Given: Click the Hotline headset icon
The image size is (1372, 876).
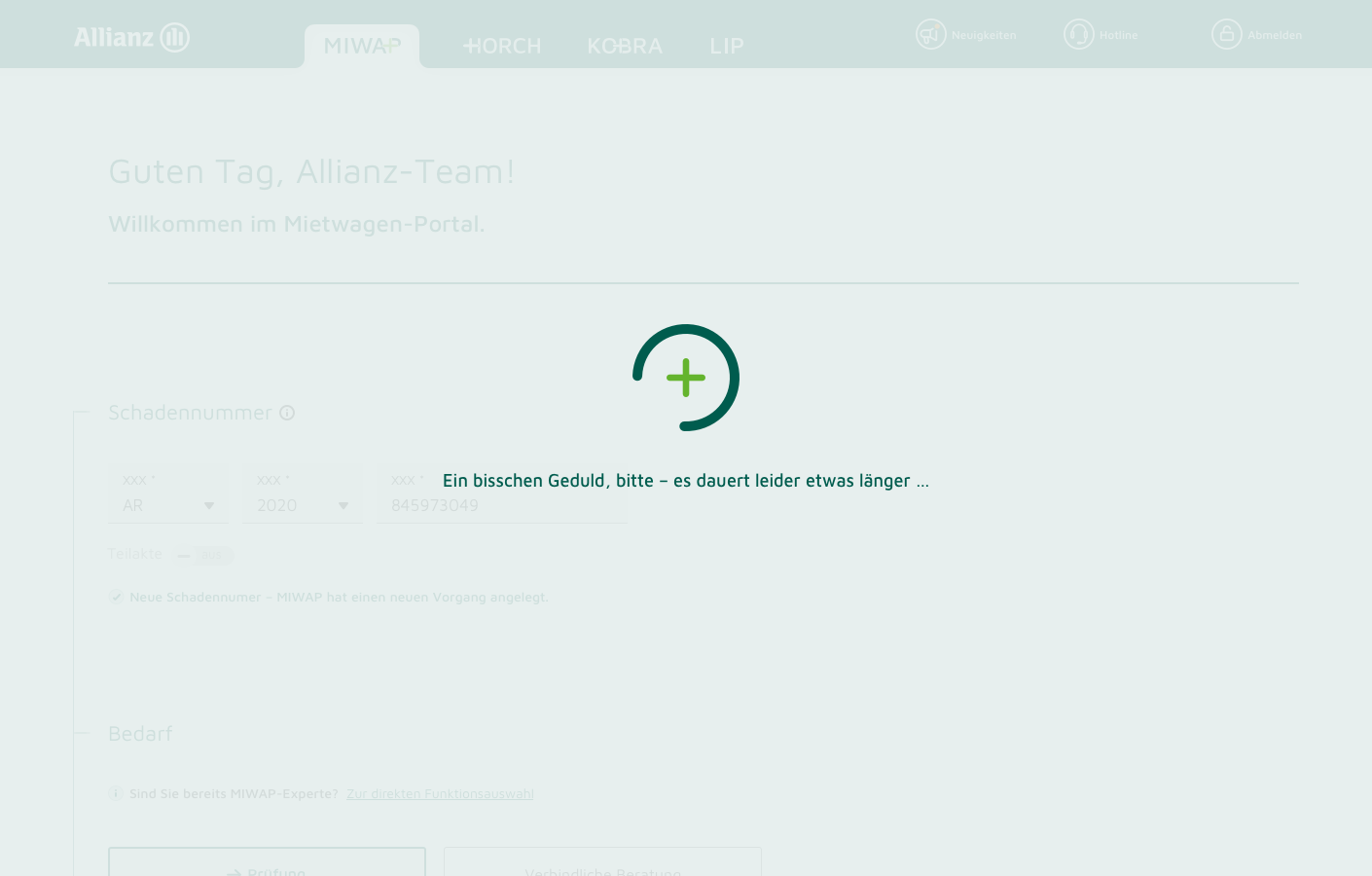Looking at the screenshot, I should [x=1078, y=35].
